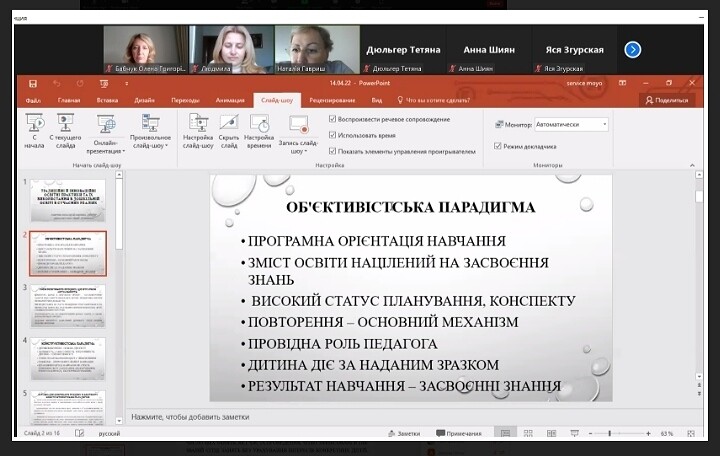Click the language indicator in status bar
The height and width of the screenshot is (456, 720).
tap(109, 433)
